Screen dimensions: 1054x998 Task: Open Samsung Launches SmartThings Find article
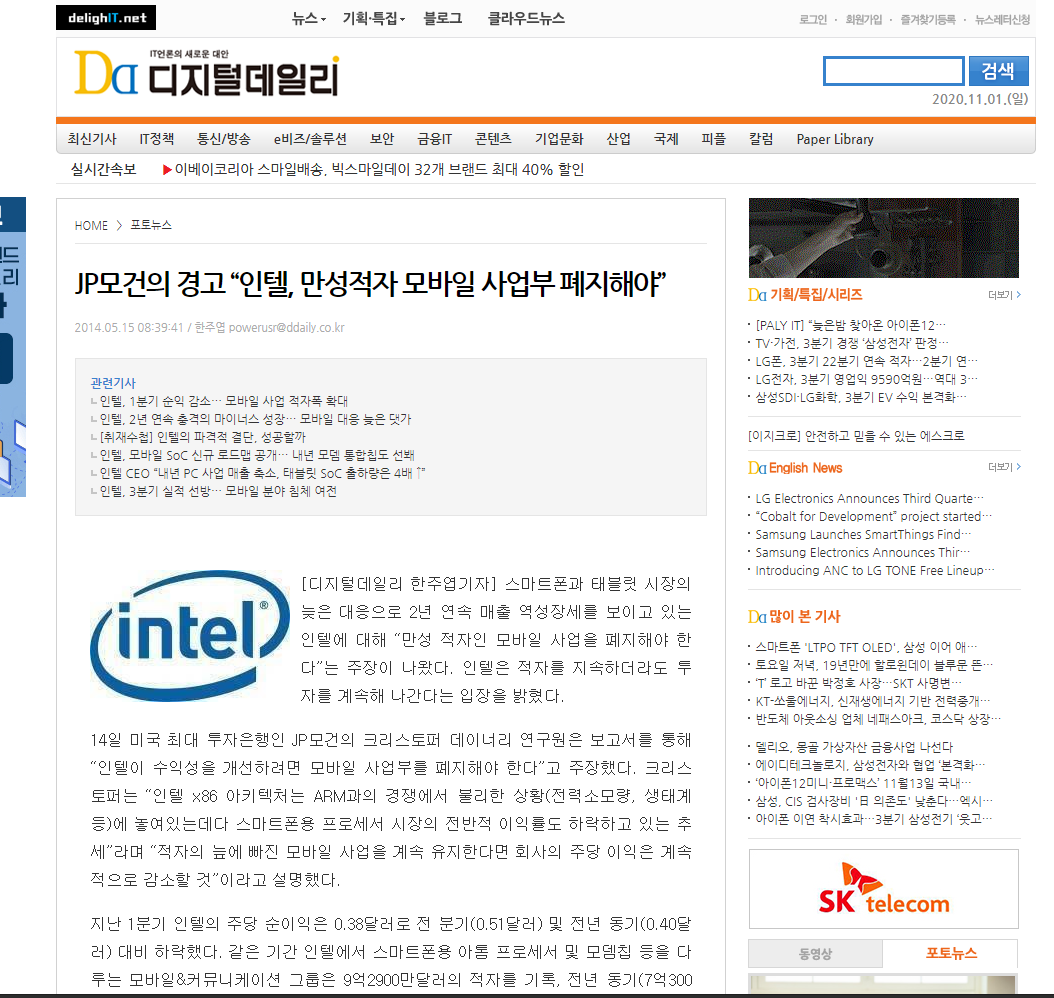[863, 535]
